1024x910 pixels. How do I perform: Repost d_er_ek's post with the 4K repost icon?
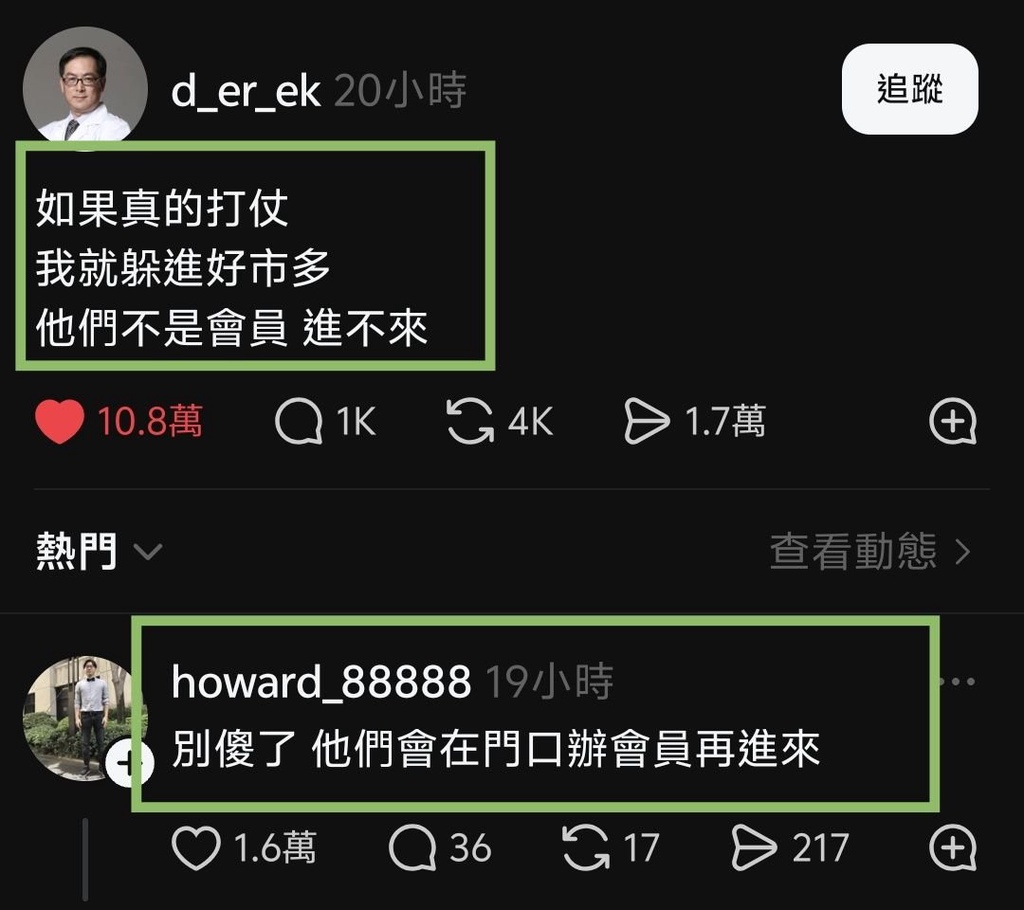pos(470,421)
